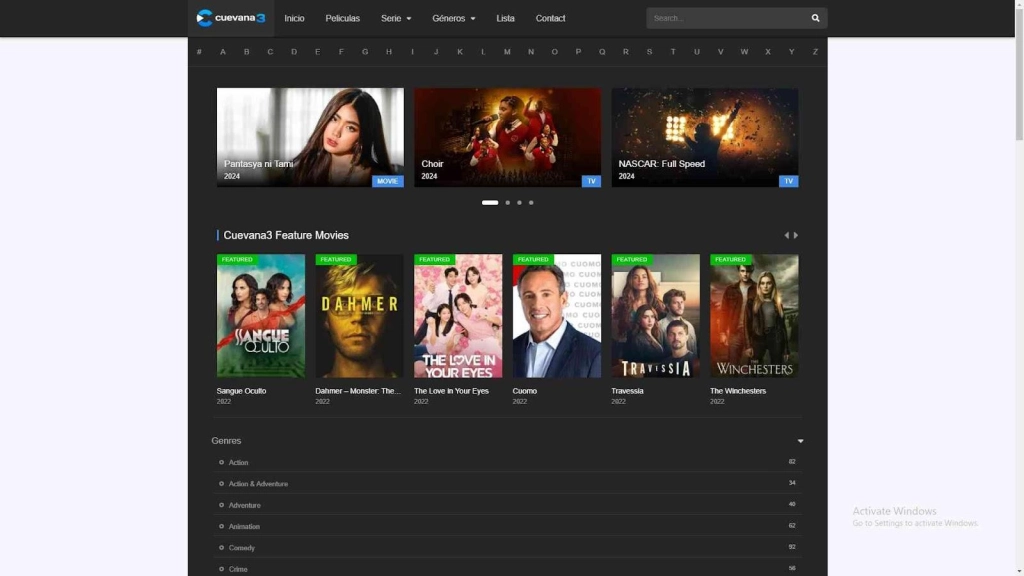Click The Winchesters title link
Image resolution: width=1024 pixels, height=576 pixels.
[x=738, y=391]
